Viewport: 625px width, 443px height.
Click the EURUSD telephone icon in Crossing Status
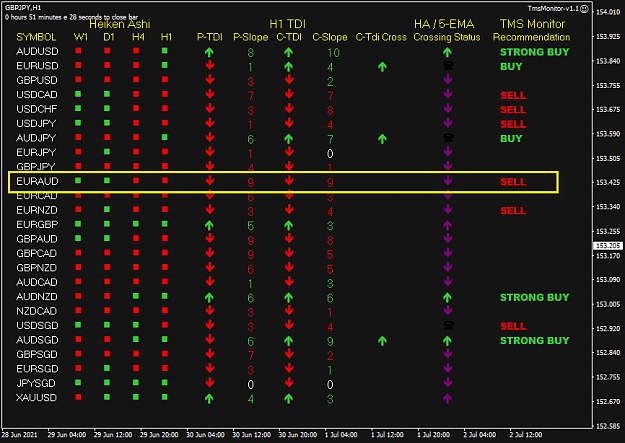pos(448,66)
